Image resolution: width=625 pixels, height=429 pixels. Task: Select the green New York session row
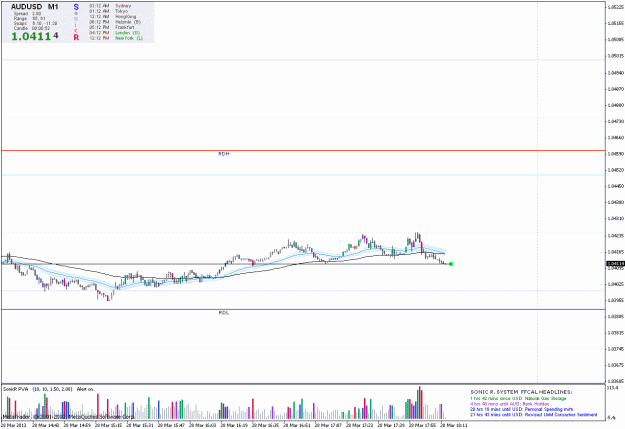(116, 38)
